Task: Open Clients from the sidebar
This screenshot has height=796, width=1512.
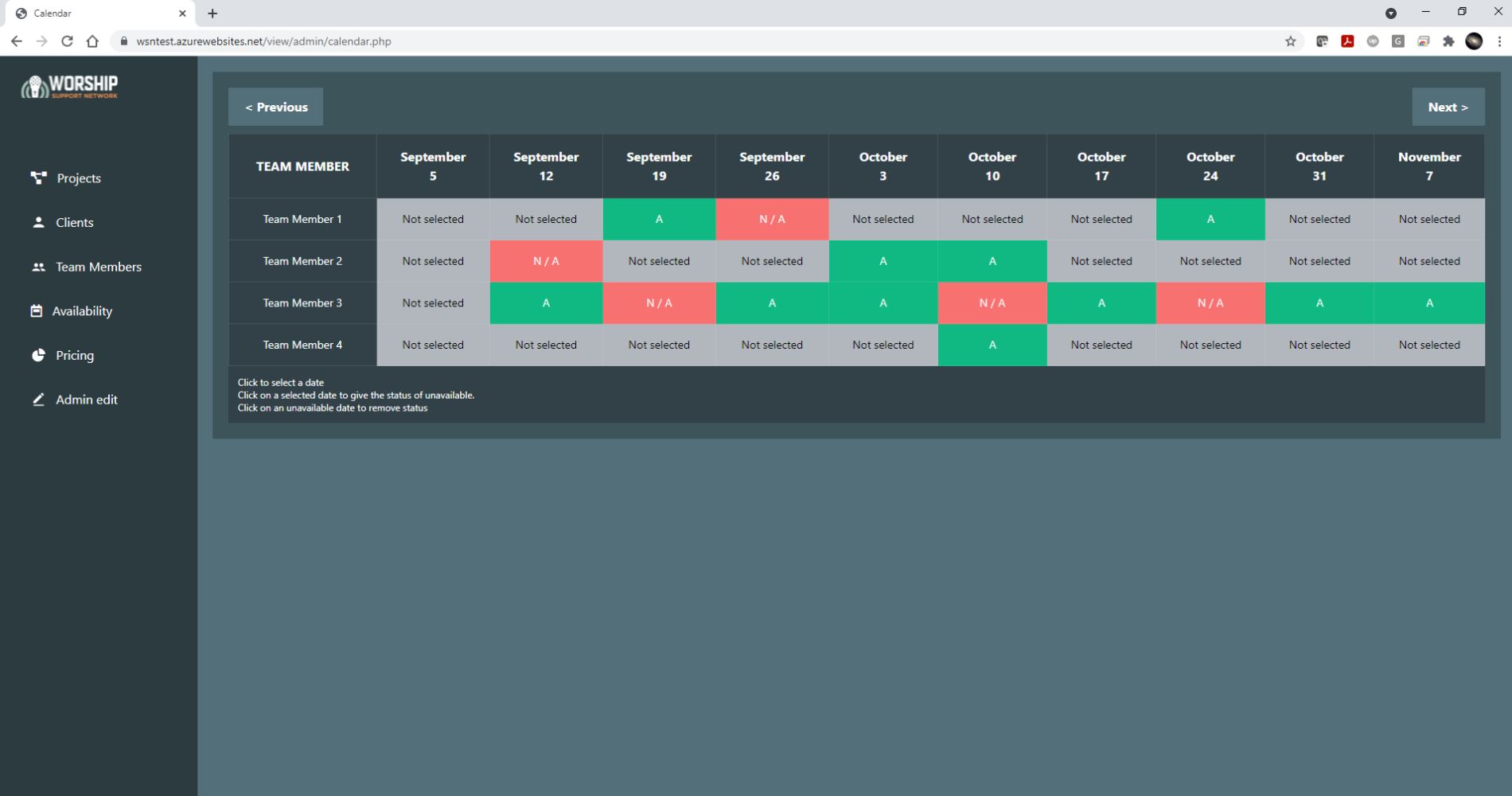Action: 63,223
